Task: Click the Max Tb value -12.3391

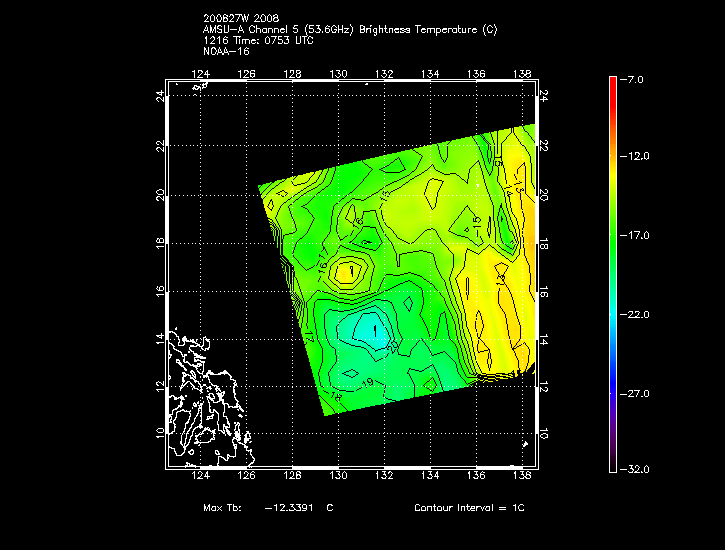Action: pos(290,508)
